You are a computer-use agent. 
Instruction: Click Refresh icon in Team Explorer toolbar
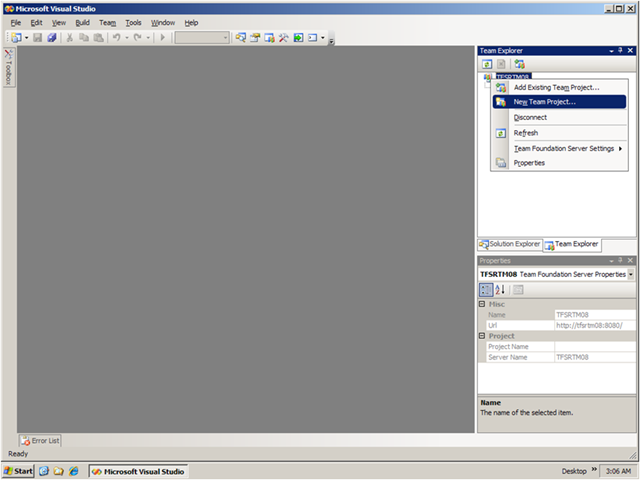[487, 64]
